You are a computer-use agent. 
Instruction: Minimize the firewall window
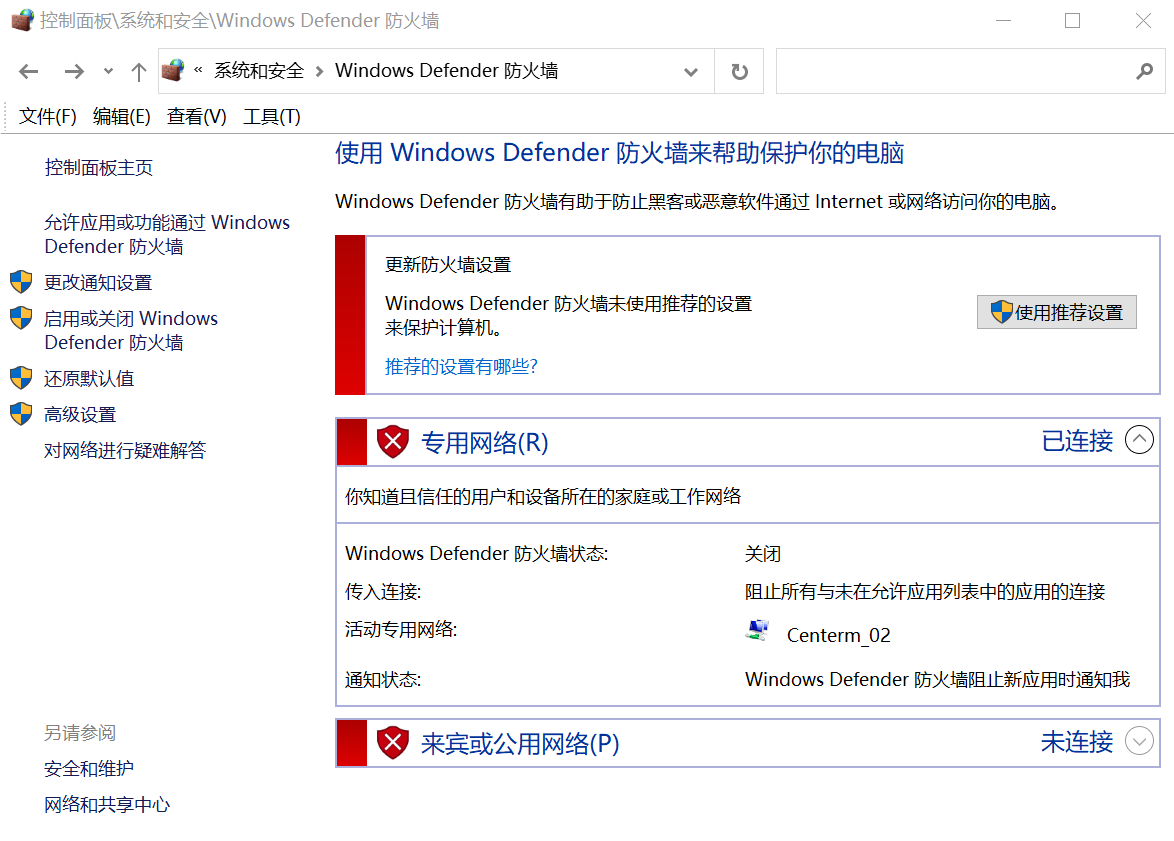point(1003,20)
